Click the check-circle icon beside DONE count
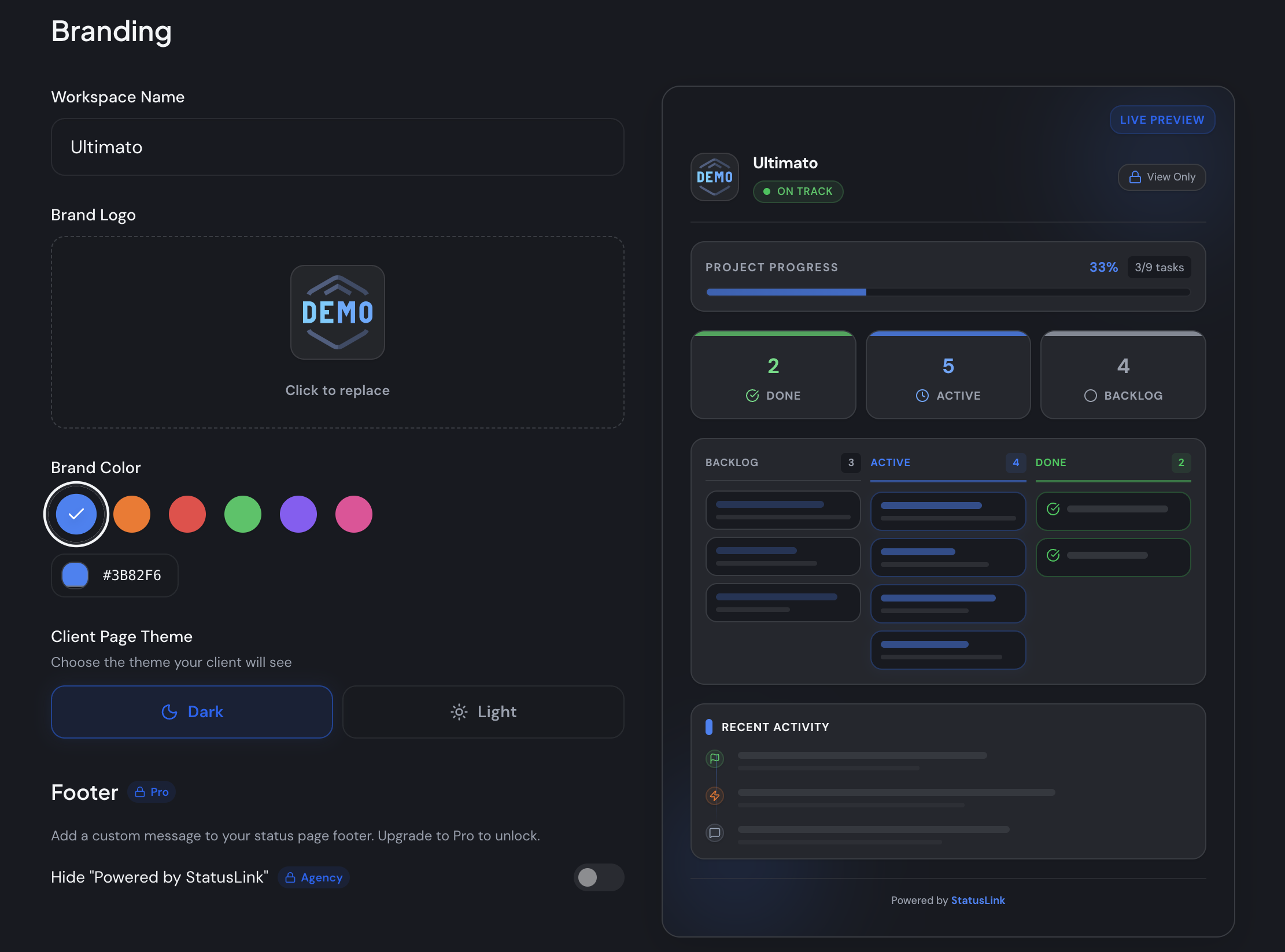The image size is (1285, 952). tap(752, 396)
